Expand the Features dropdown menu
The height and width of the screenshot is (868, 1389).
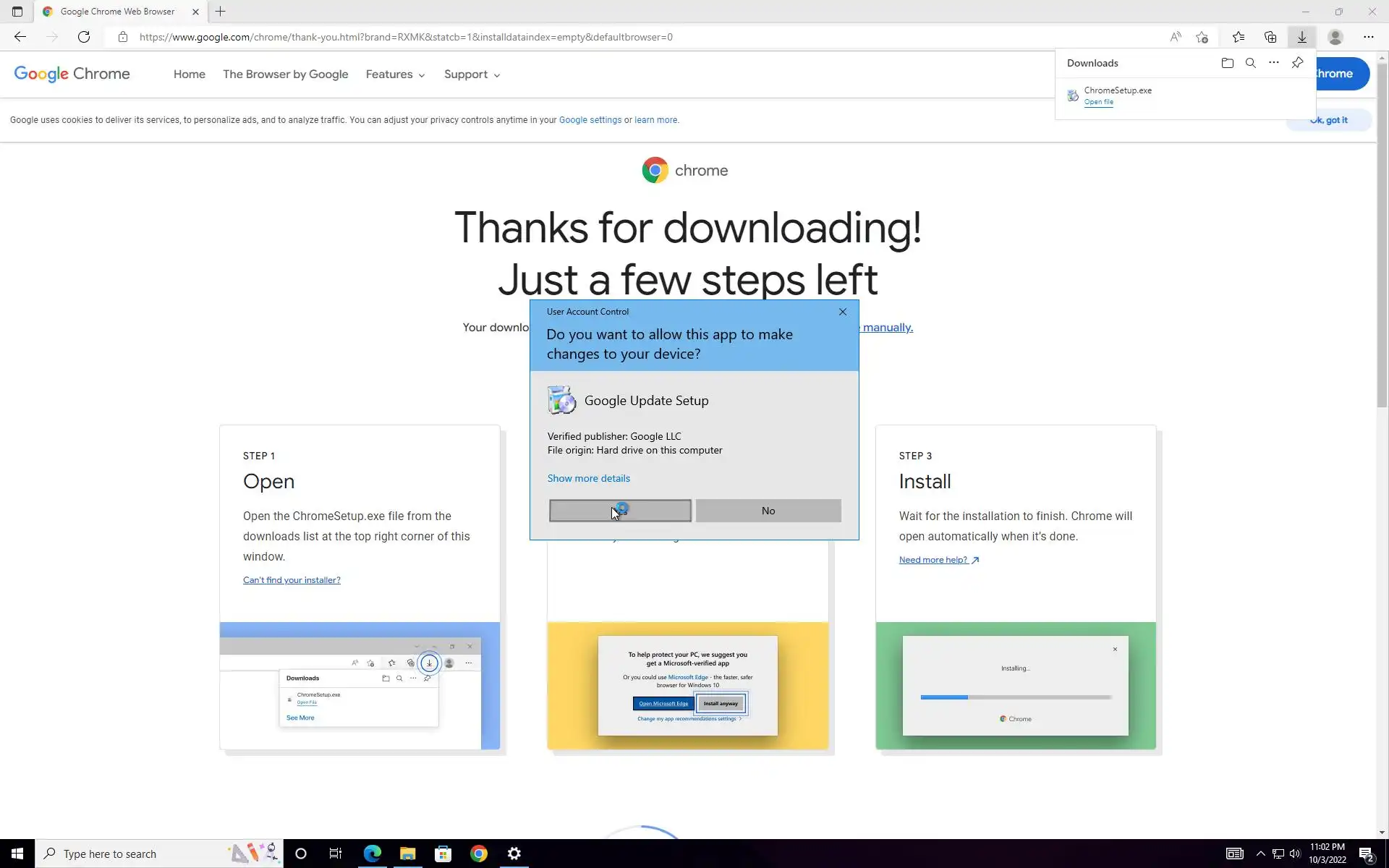click(395, 75)
